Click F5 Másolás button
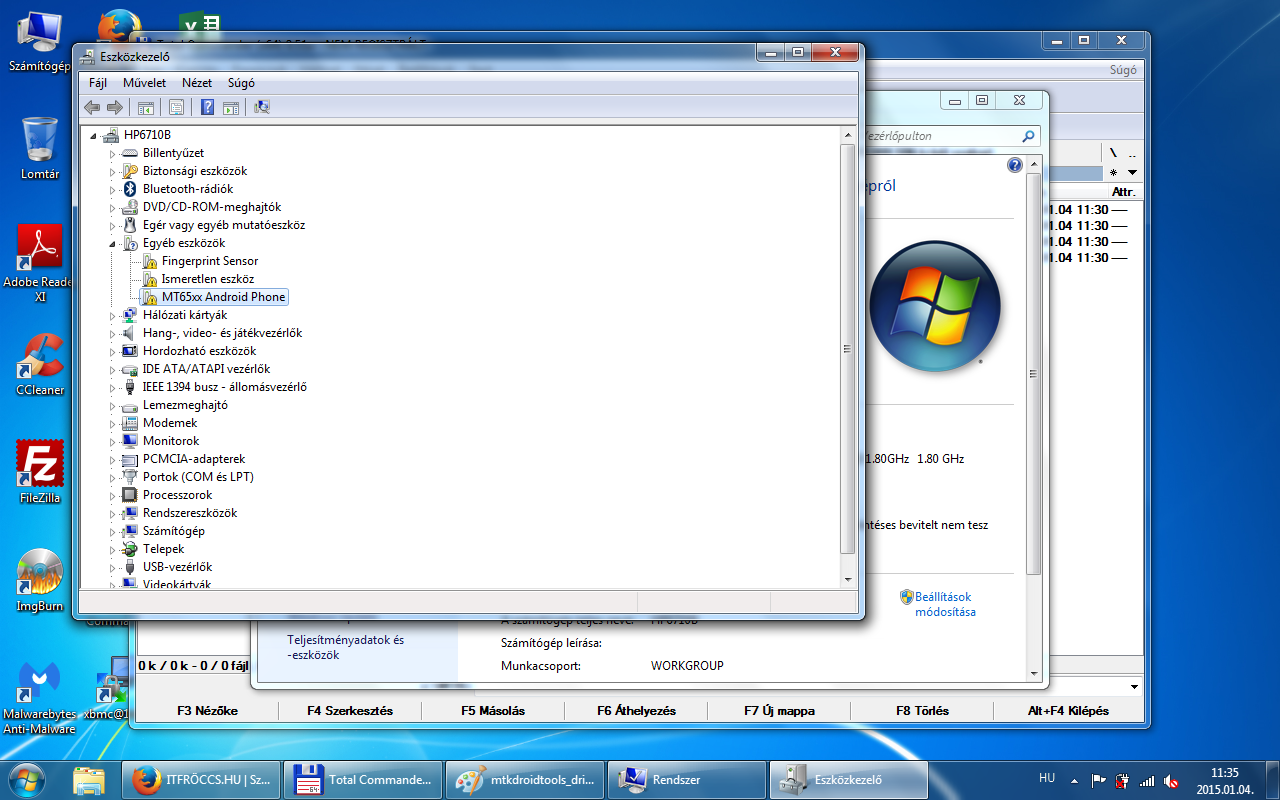 (493, 710)
